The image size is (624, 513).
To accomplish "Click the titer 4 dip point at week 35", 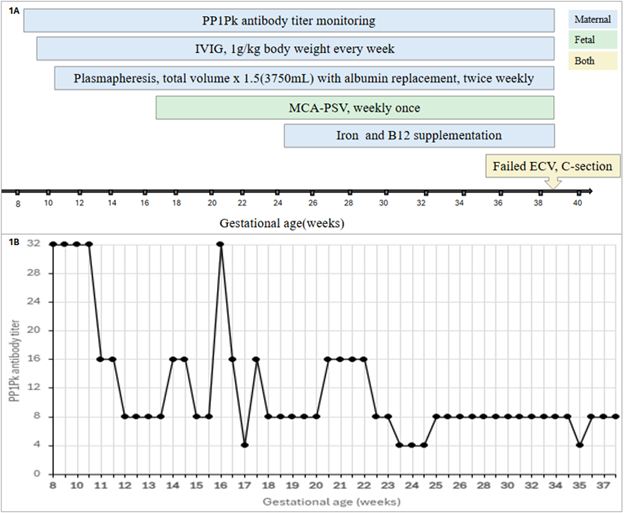I will tap(580, 445).
